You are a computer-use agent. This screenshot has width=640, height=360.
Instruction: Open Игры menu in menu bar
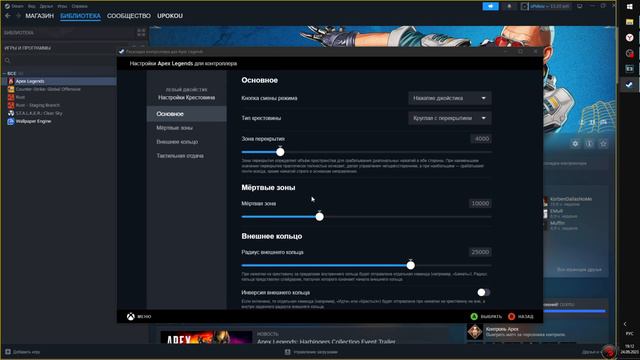(x=62, y=6)
